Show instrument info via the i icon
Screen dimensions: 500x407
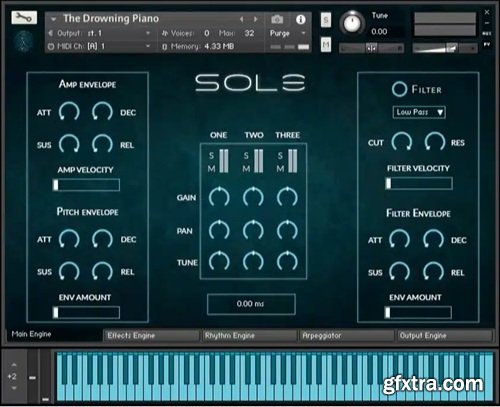point(301,19)
